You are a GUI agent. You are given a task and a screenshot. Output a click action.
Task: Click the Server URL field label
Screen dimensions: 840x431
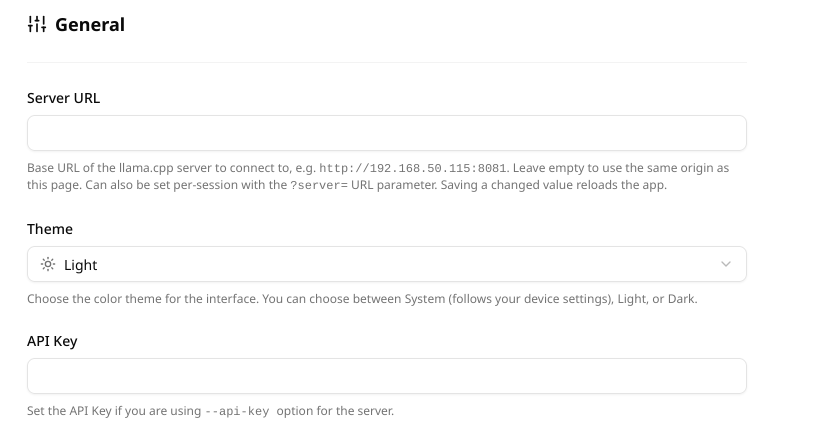63,98
